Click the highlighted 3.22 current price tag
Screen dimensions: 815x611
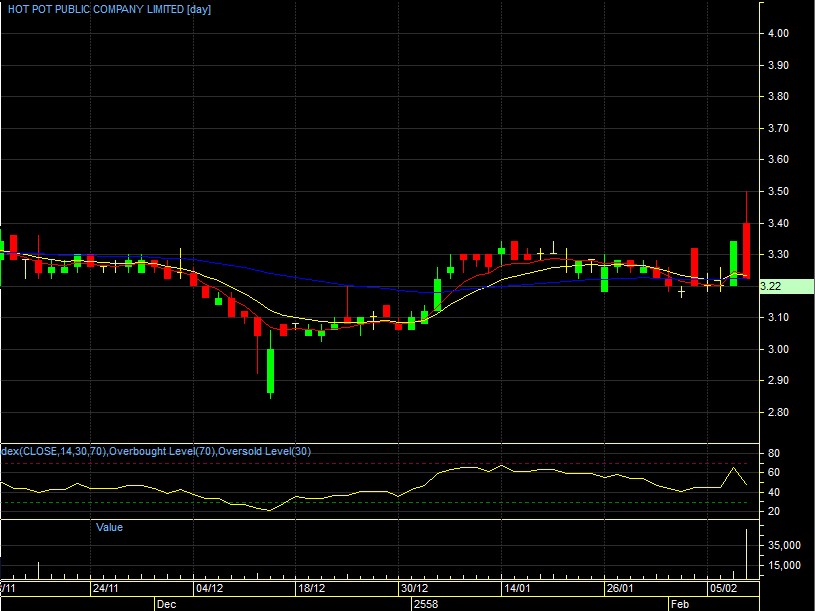(x=786, y=286)
